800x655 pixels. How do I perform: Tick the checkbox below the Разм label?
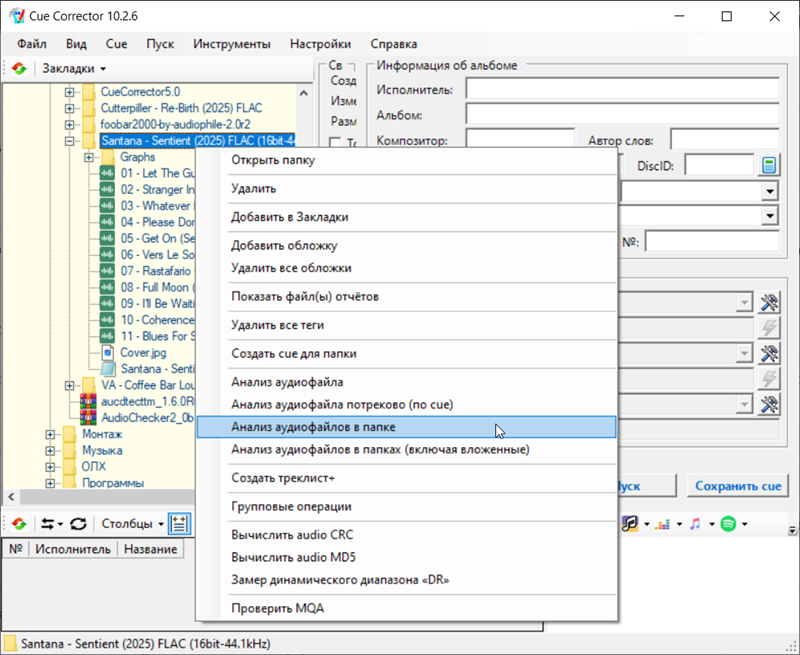(x=336, y=143)
